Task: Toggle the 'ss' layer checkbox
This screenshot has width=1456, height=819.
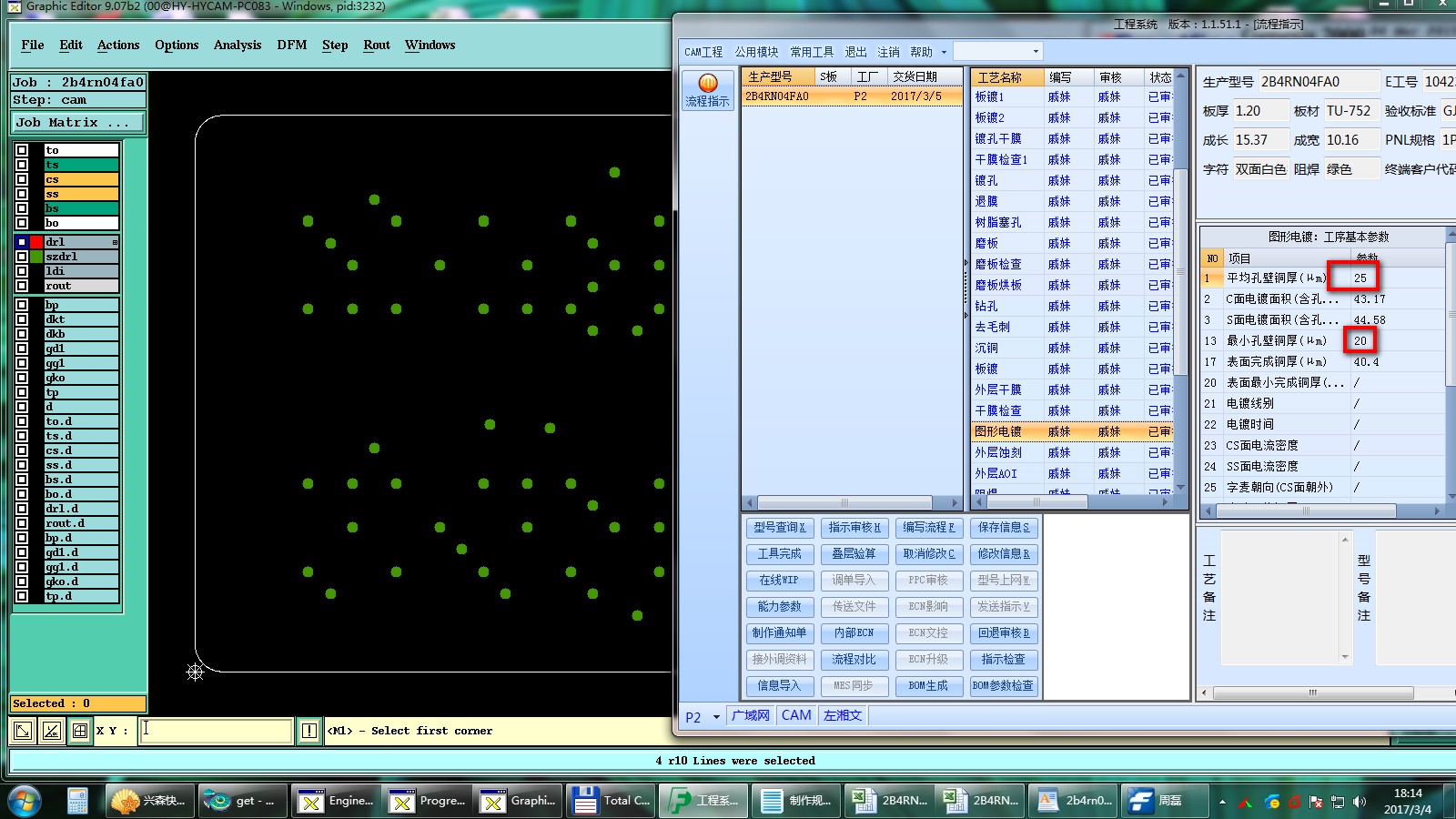Action: point(22,194)
